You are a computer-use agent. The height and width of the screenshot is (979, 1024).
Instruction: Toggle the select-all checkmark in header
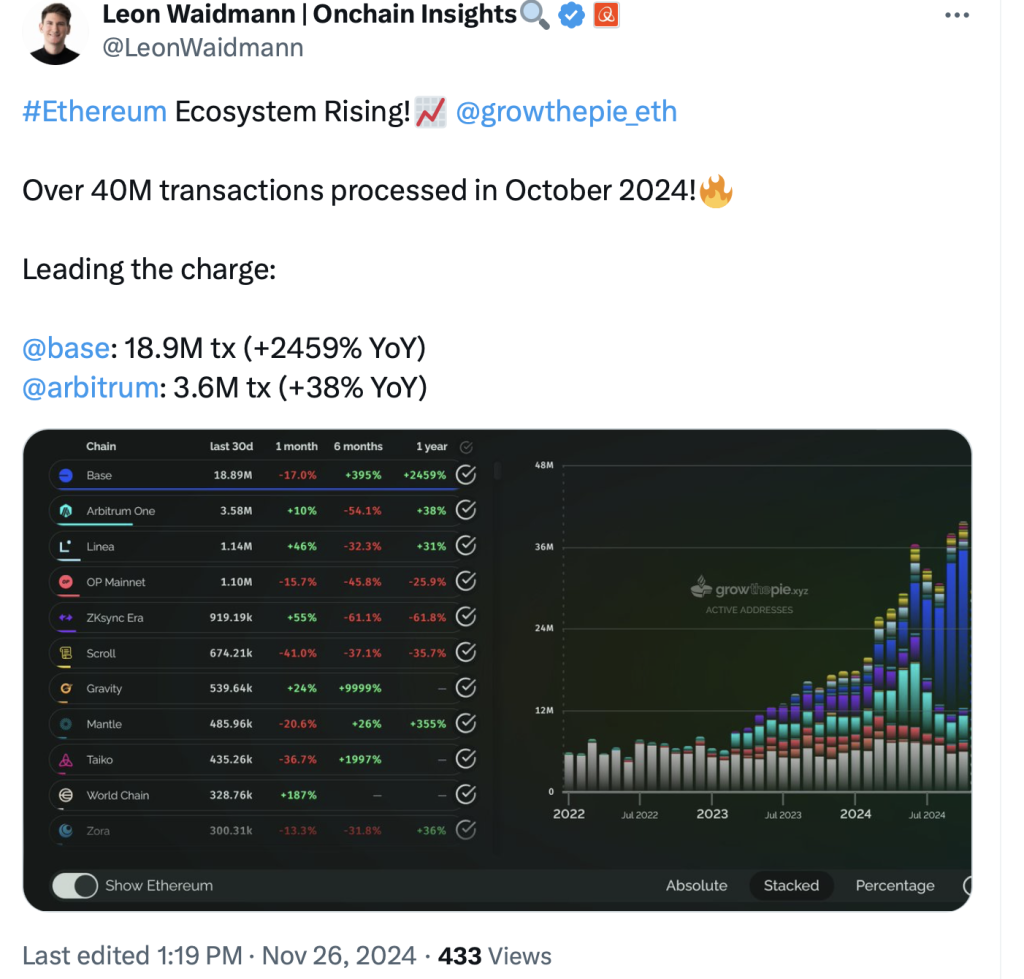(466, 447)
